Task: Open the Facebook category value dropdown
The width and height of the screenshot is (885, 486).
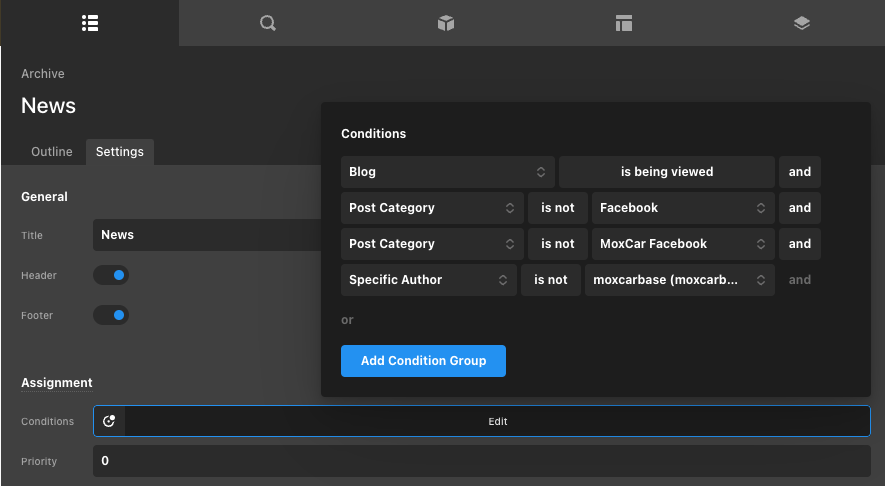Action: coord(682,208)
